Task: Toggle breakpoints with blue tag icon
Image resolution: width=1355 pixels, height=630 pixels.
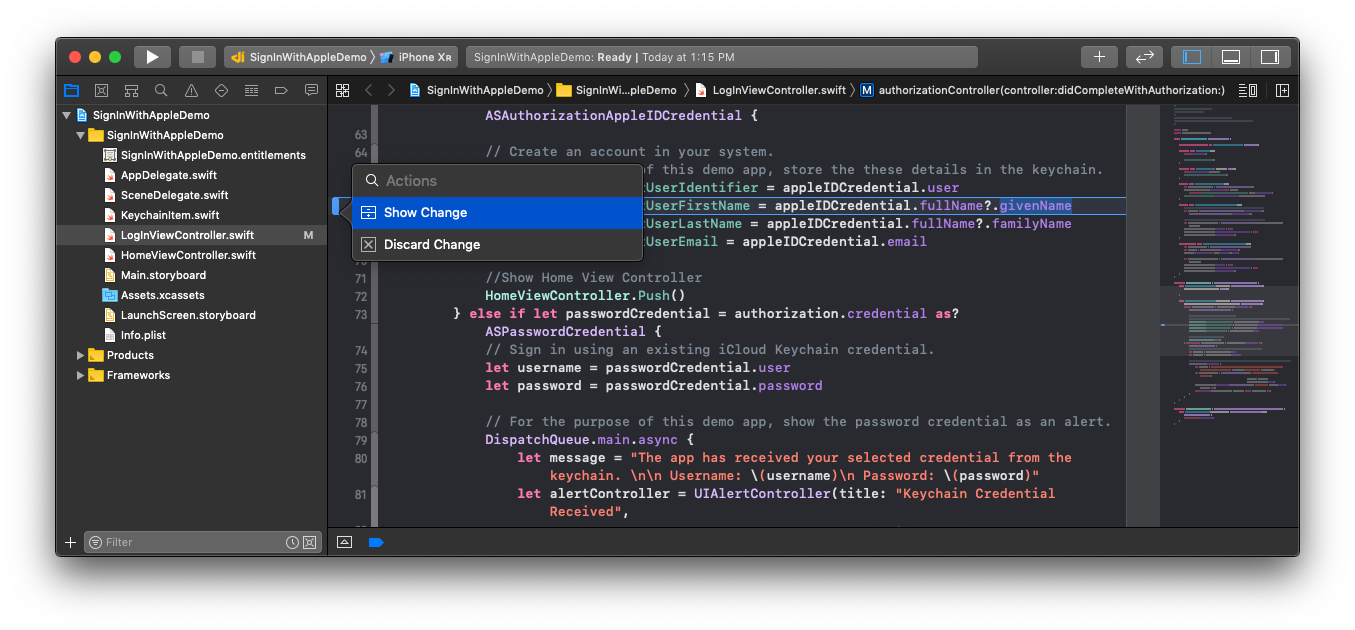Action: 376,542
